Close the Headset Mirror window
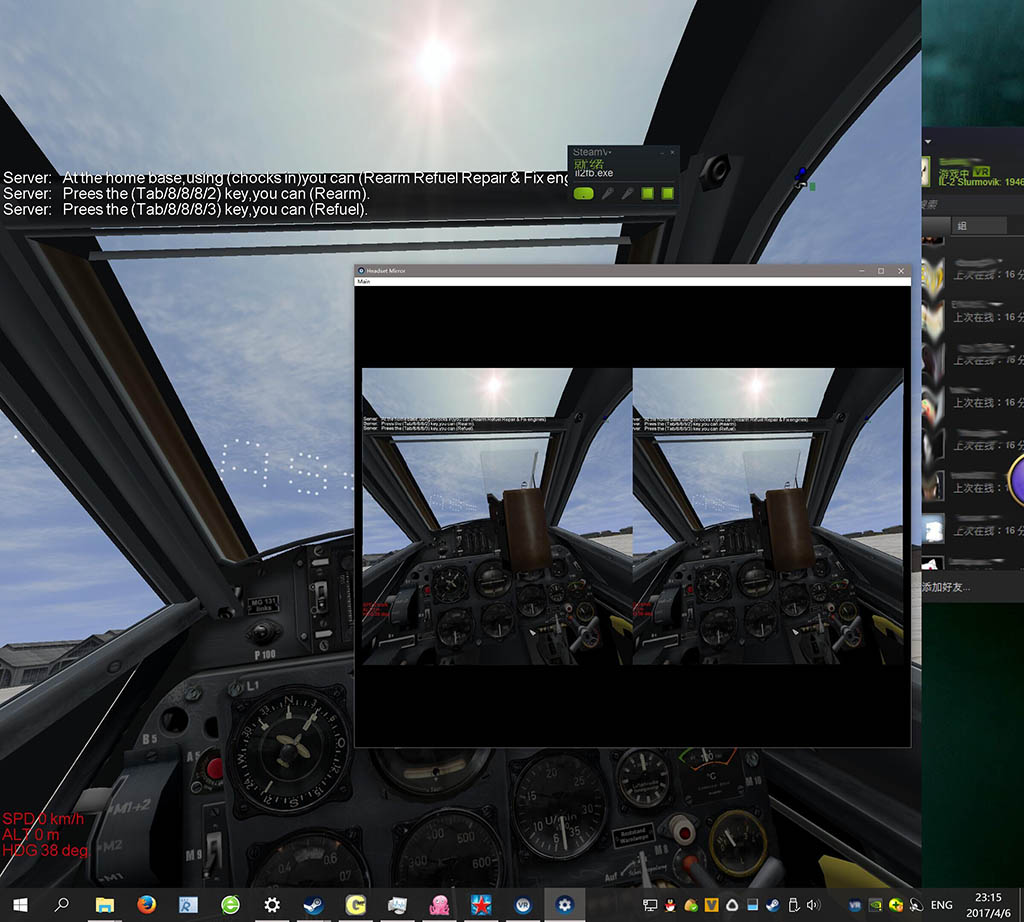 coord(901,270)
